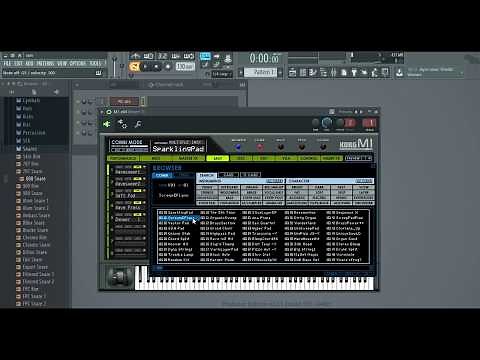Toggle the 3.2 recording countdown icon
The image size is (480, 360).
coord(162,56)
